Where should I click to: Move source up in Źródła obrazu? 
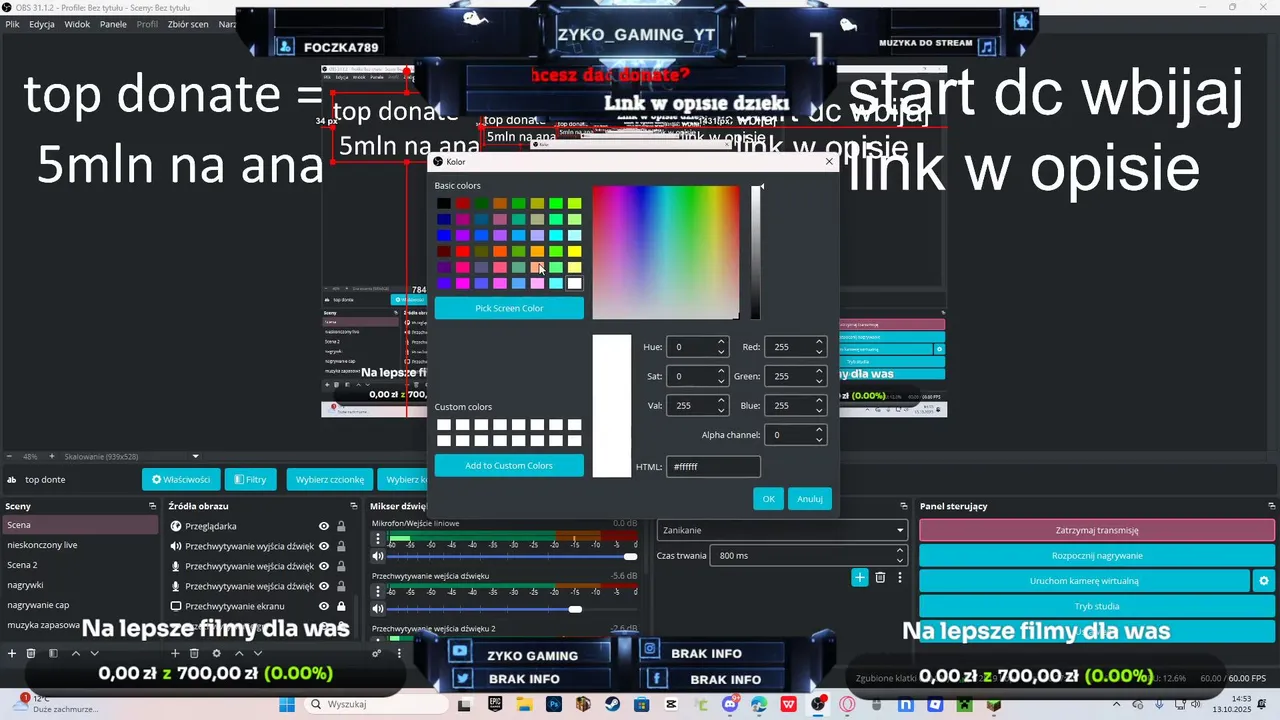pyautogui.click(x=238, y=653)
